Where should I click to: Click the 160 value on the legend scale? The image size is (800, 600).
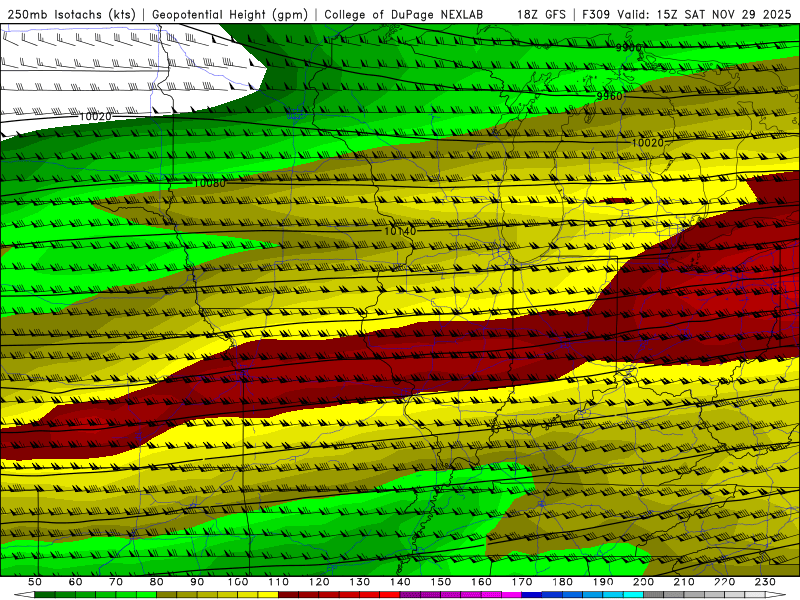click(482, 582)
